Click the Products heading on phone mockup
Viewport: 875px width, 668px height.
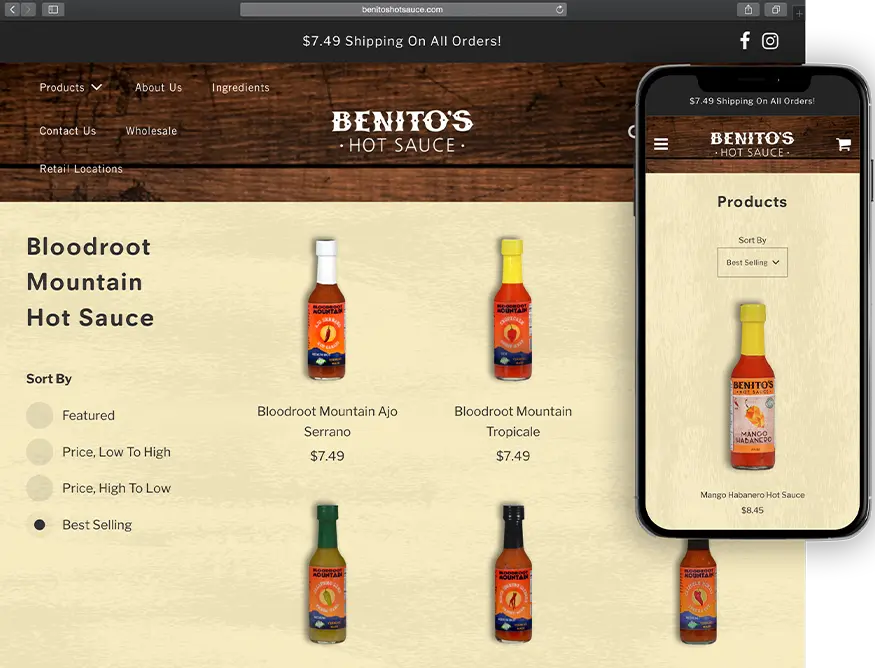(x=752, y=201)
